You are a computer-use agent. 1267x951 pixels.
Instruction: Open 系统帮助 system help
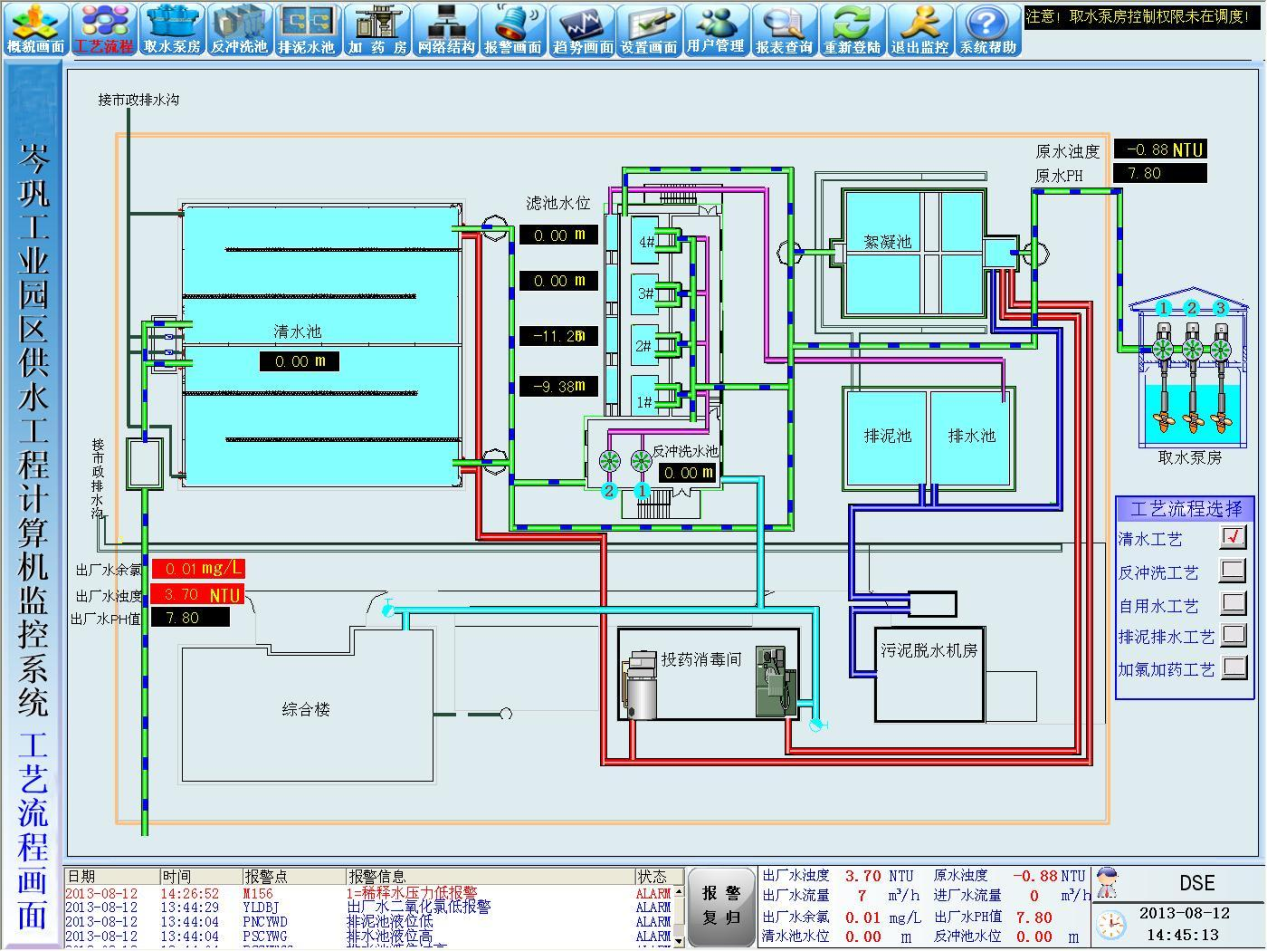click(x=988, y=30)
